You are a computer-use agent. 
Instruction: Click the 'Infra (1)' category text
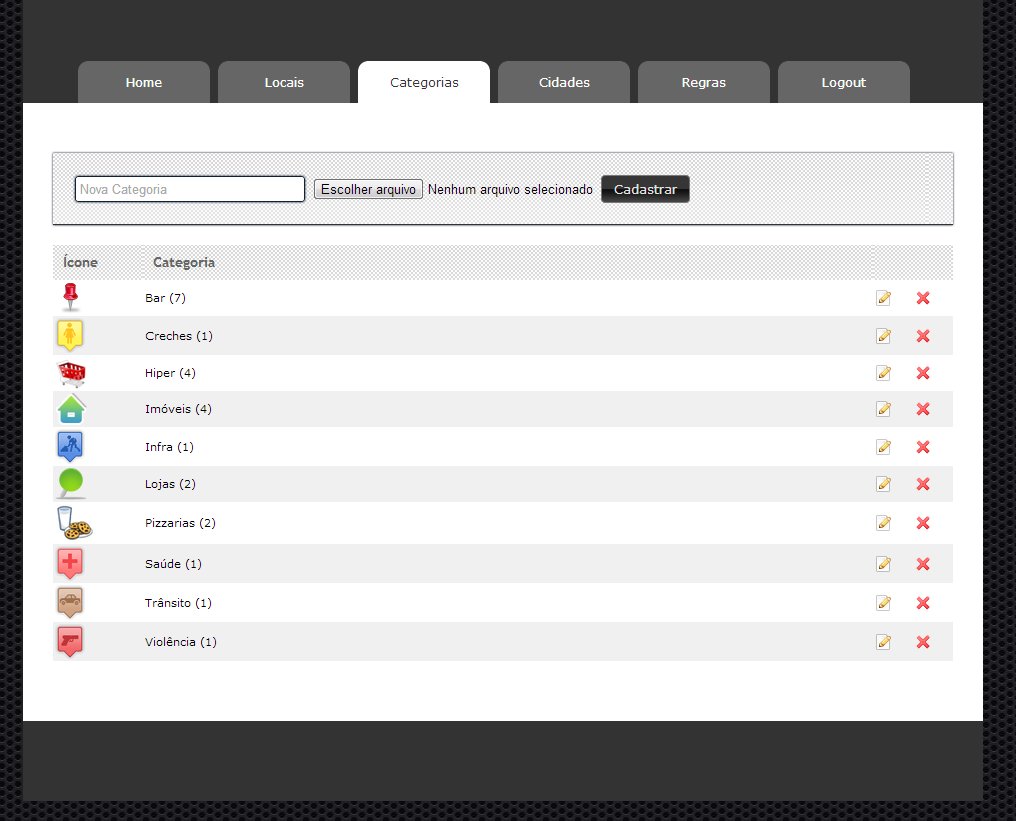click(169, 446)
